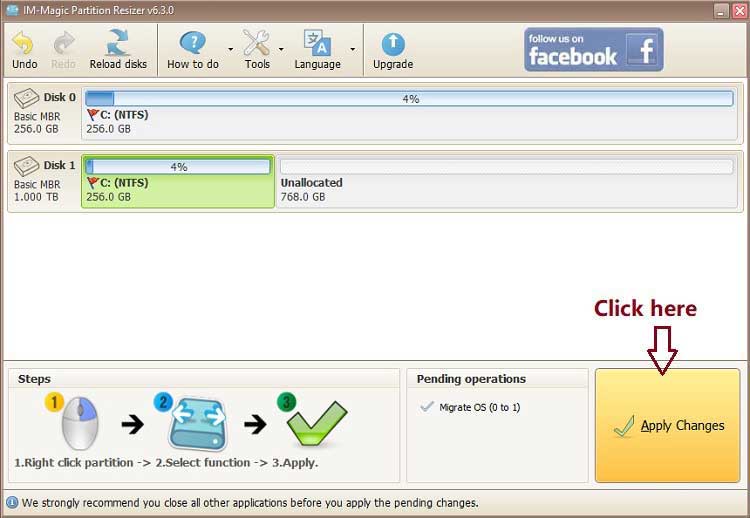Click the Disk 0 C: (NTFS) label

[124, 115]
